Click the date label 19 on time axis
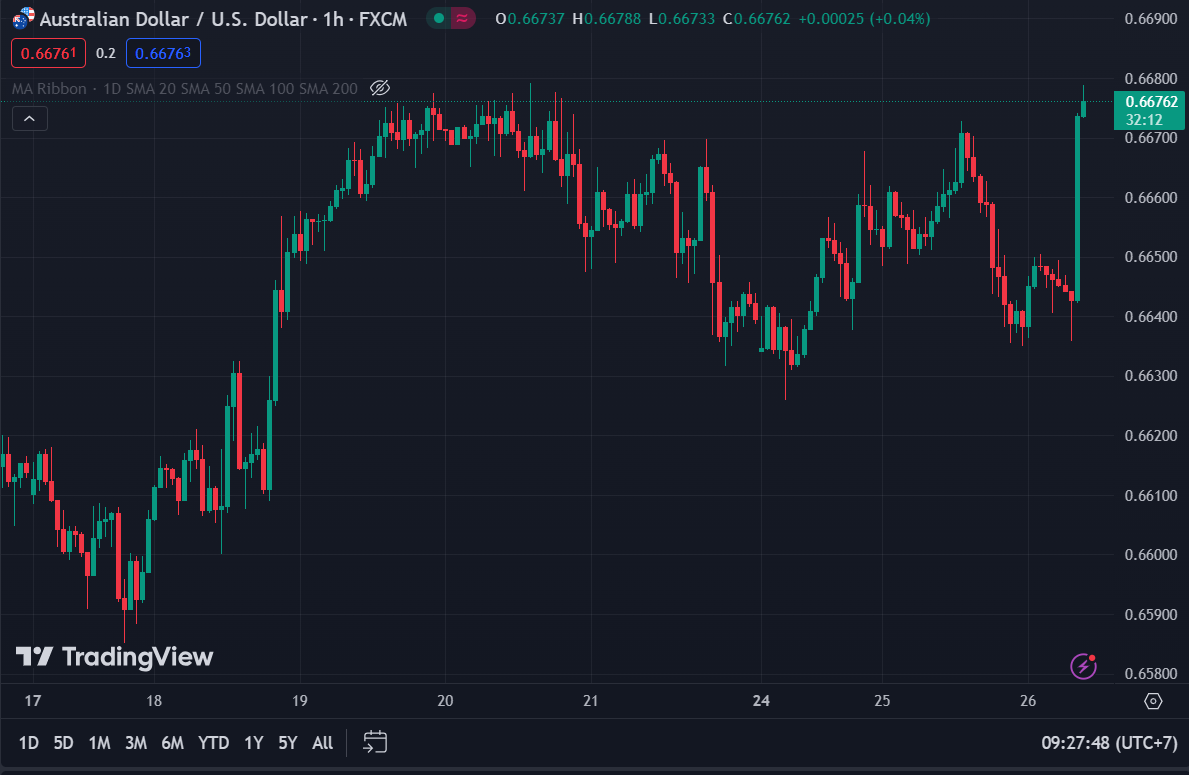Screen dimensions: 1189x775 pyautogui.click(x=300, y=701)
